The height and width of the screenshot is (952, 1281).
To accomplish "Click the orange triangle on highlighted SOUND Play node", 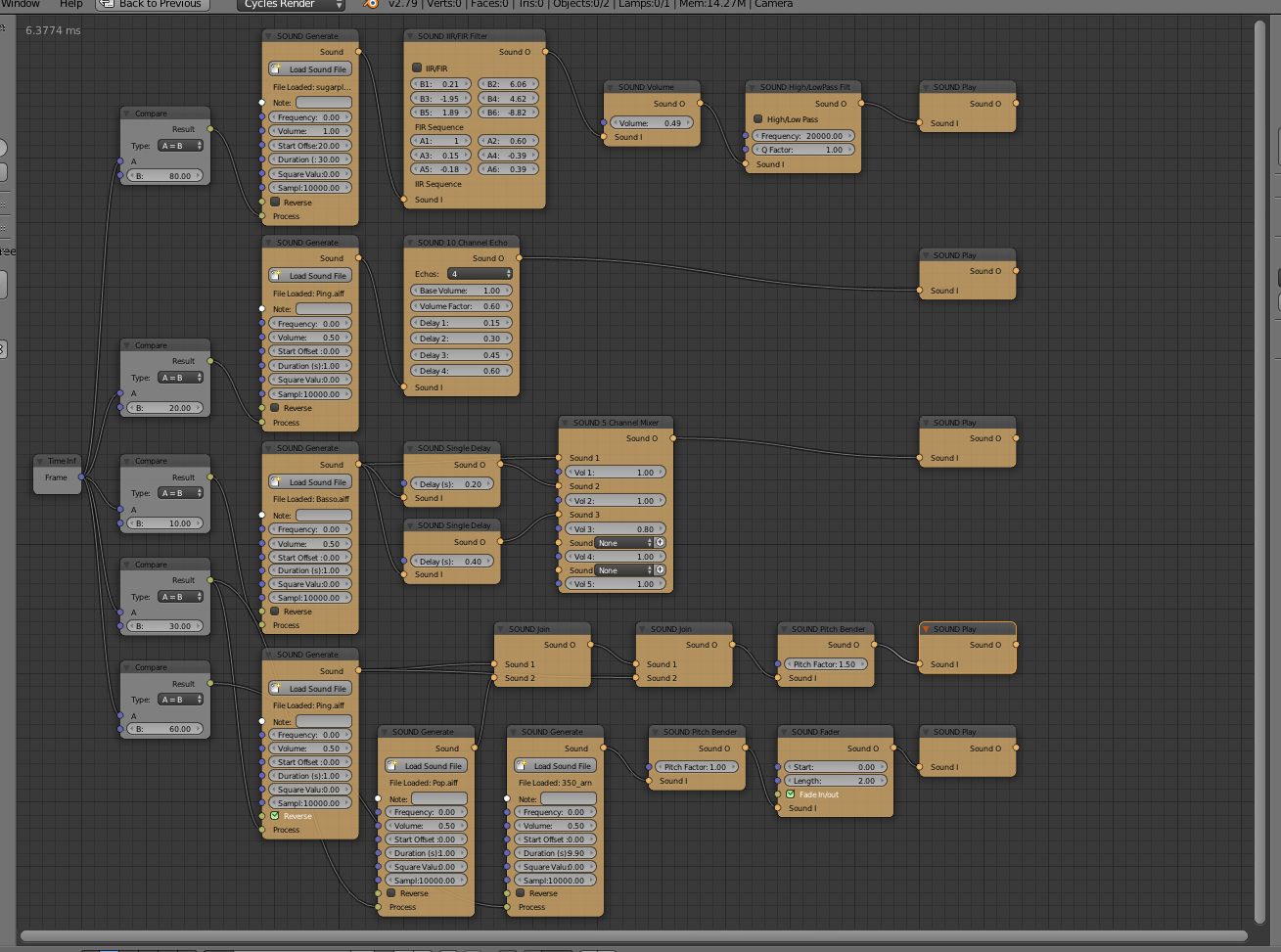I will [926, 629].
